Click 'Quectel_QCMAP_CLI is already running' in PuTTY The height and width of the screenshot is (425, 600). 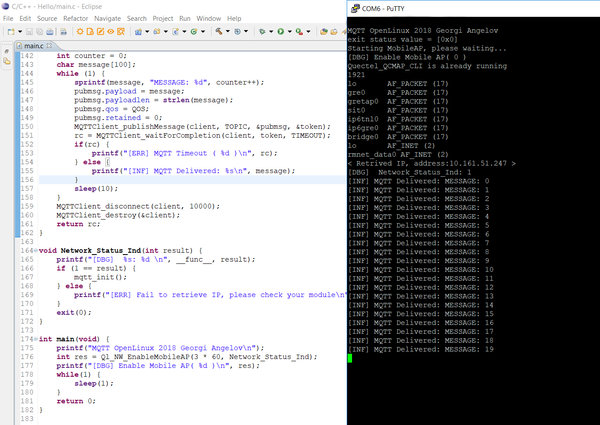pos(427,66)
